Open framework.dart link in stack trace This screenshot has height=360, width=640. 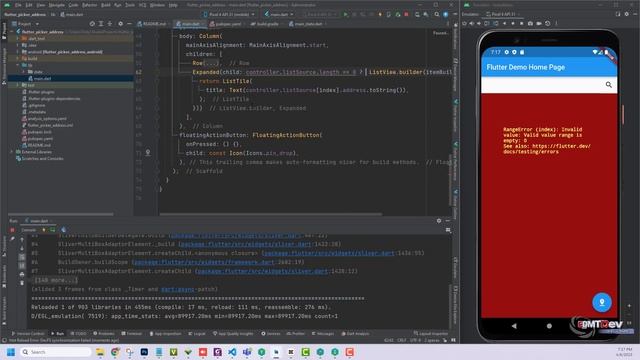[204, 262]
